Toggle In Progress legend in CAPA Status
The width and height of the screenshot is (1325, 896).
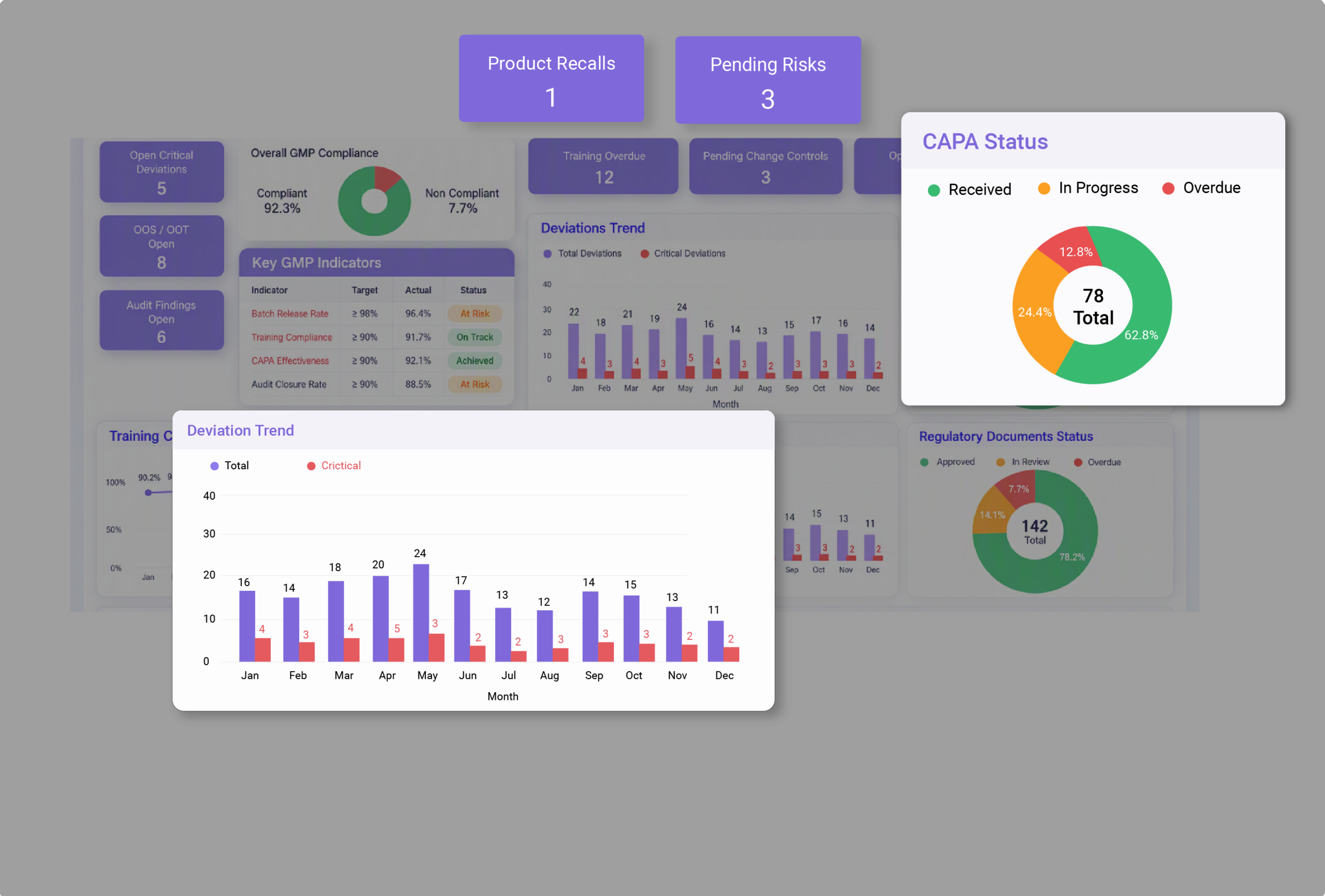(1088, 188)
